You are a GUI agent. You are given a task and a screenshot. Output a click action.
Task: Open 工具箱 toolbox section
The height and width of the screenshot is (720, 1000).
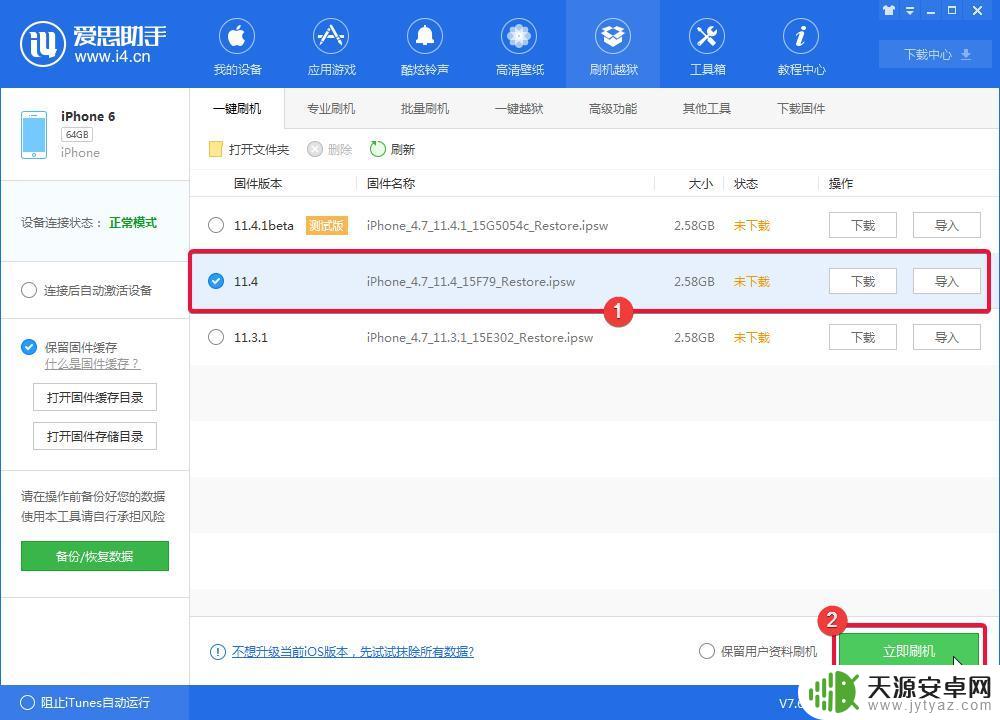click(x=707, y=47)
